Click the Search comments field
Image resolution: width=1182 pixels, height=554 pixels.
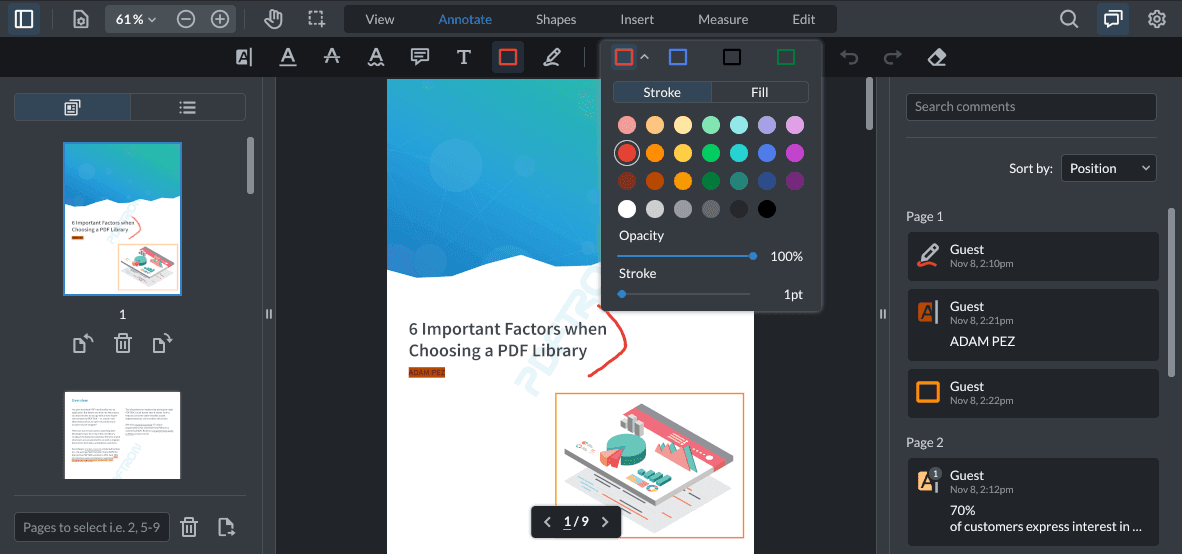pyautogui.click(x=1031, y=107)
